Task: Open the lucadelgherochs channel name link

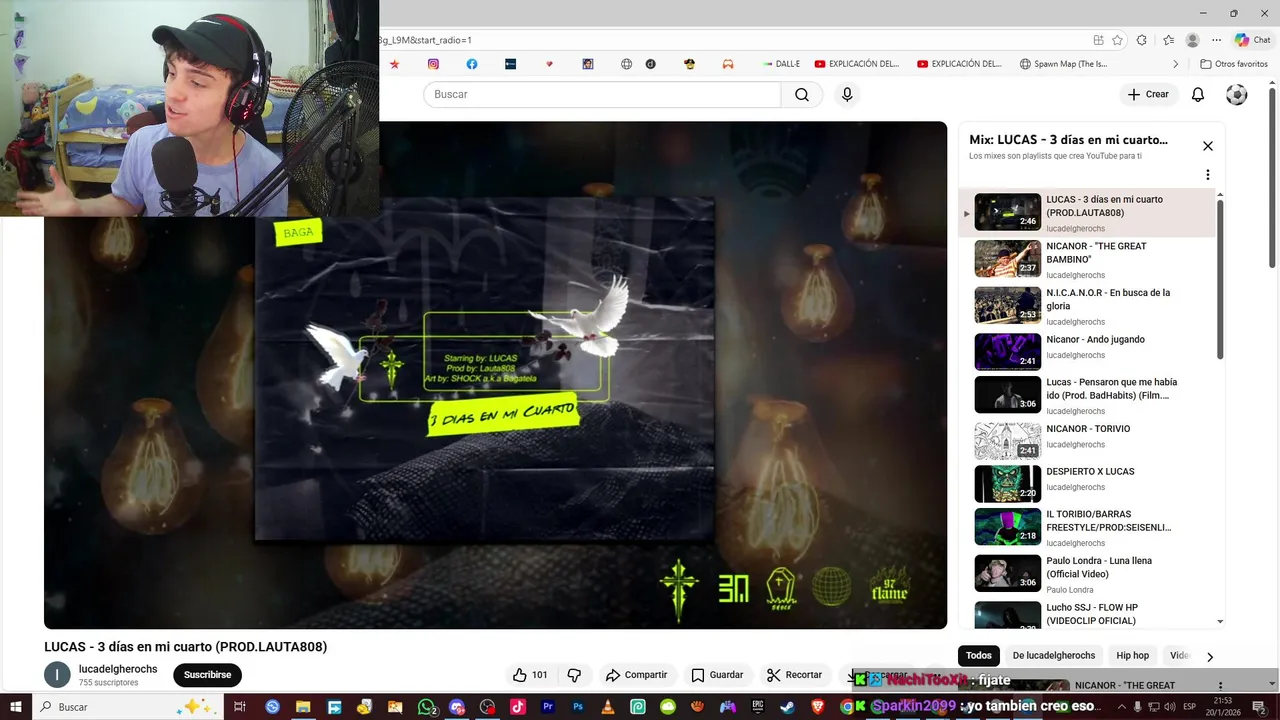Action: [x=118, y=669]
